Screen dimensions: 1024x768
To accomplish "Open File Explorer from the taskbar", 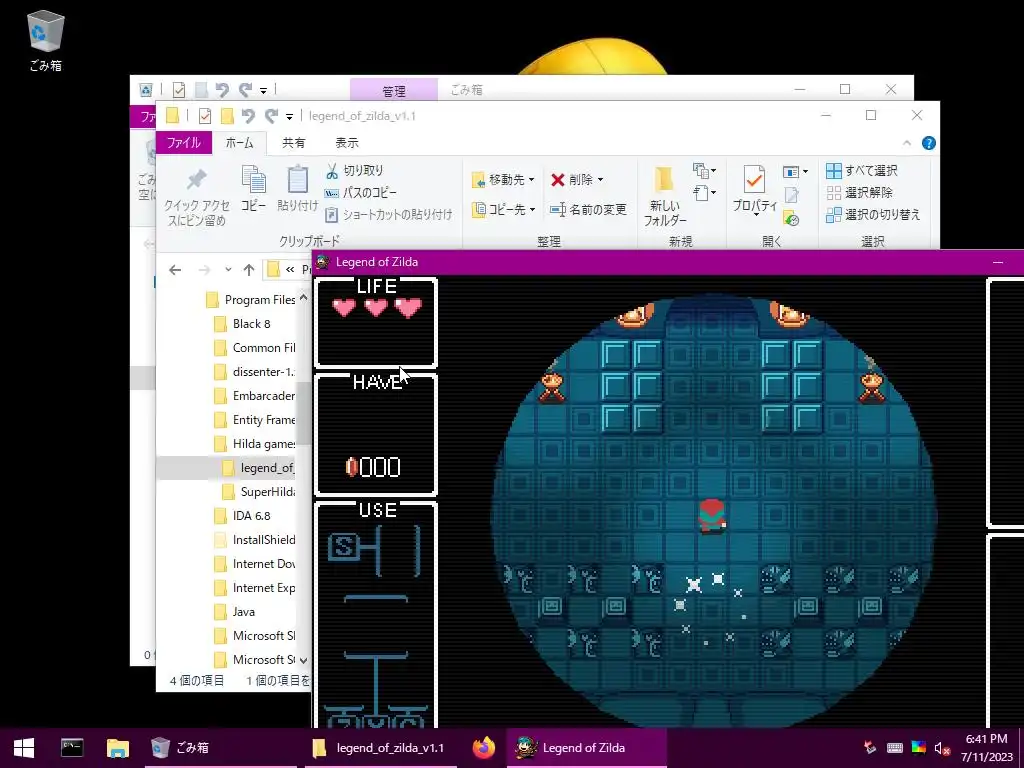I will tap(118, 748).
